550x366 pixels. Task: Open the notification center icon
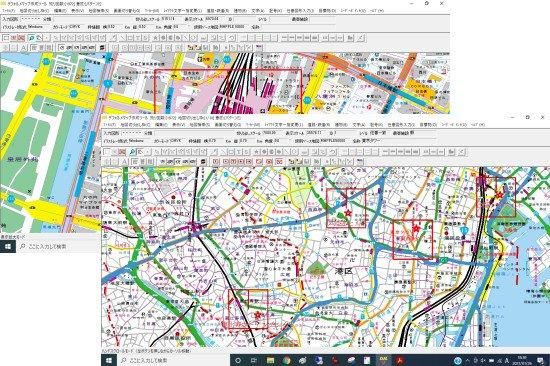point(541,360)
